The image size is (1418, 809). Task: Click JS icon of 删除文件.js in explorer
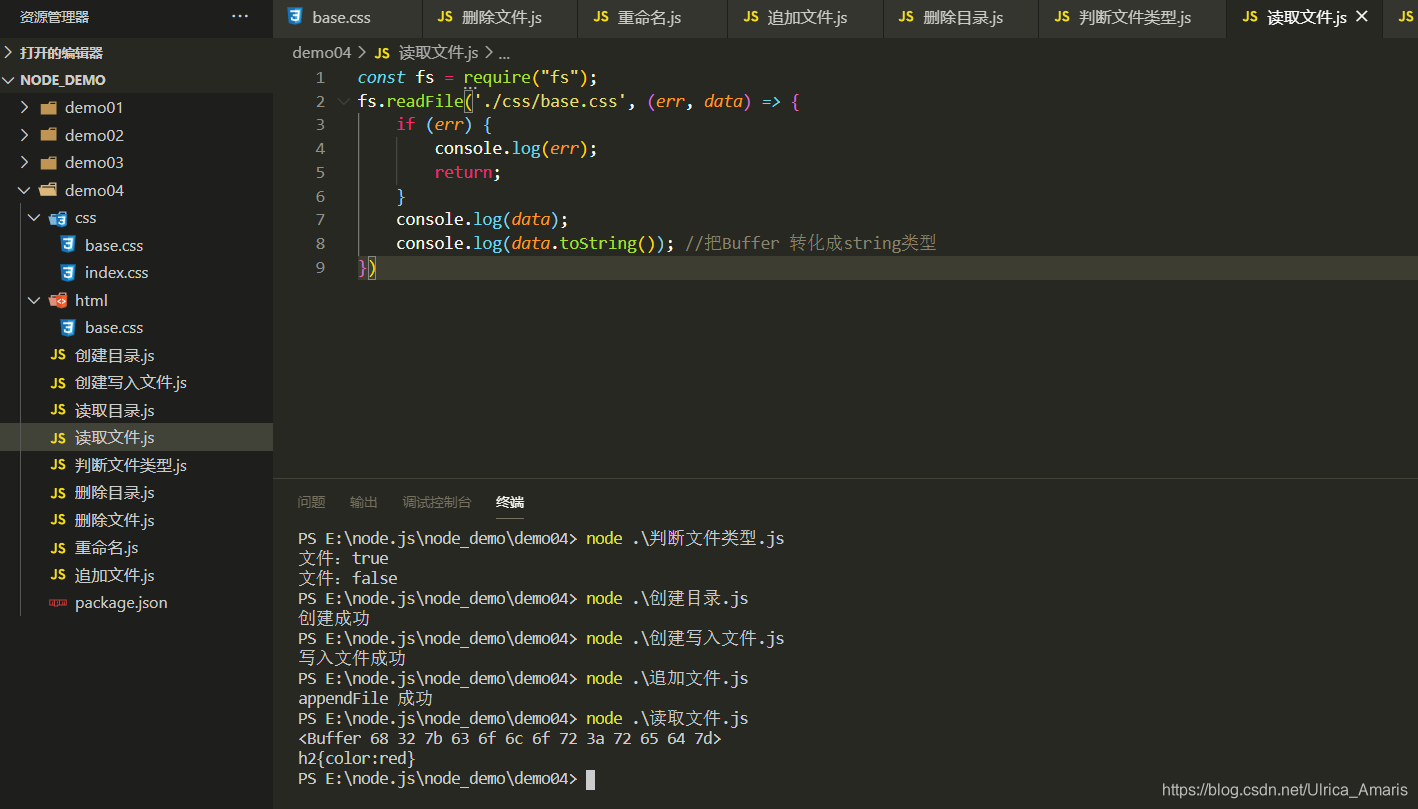tap(58, 520)
